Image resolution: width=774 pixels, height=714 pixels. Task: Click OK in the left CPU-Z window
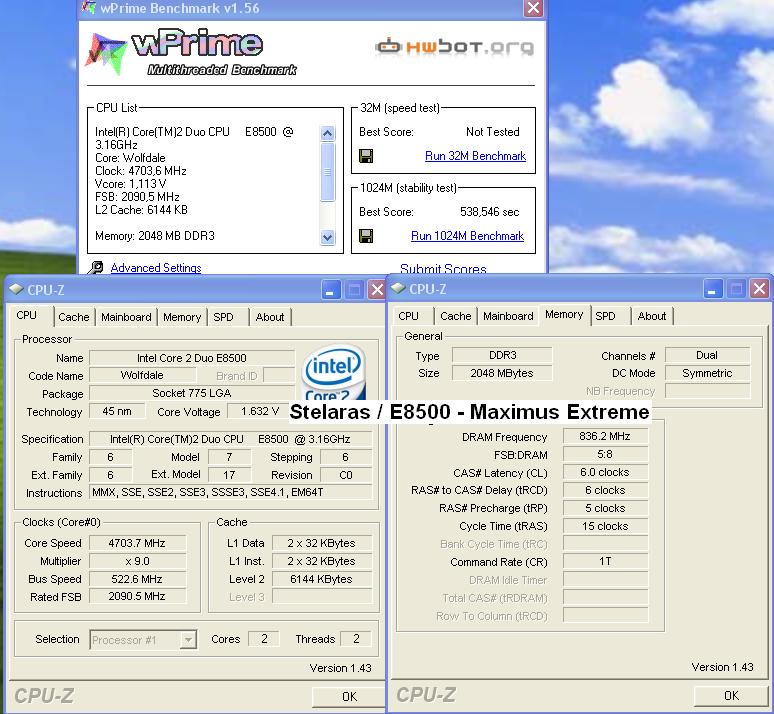point(348,696)
